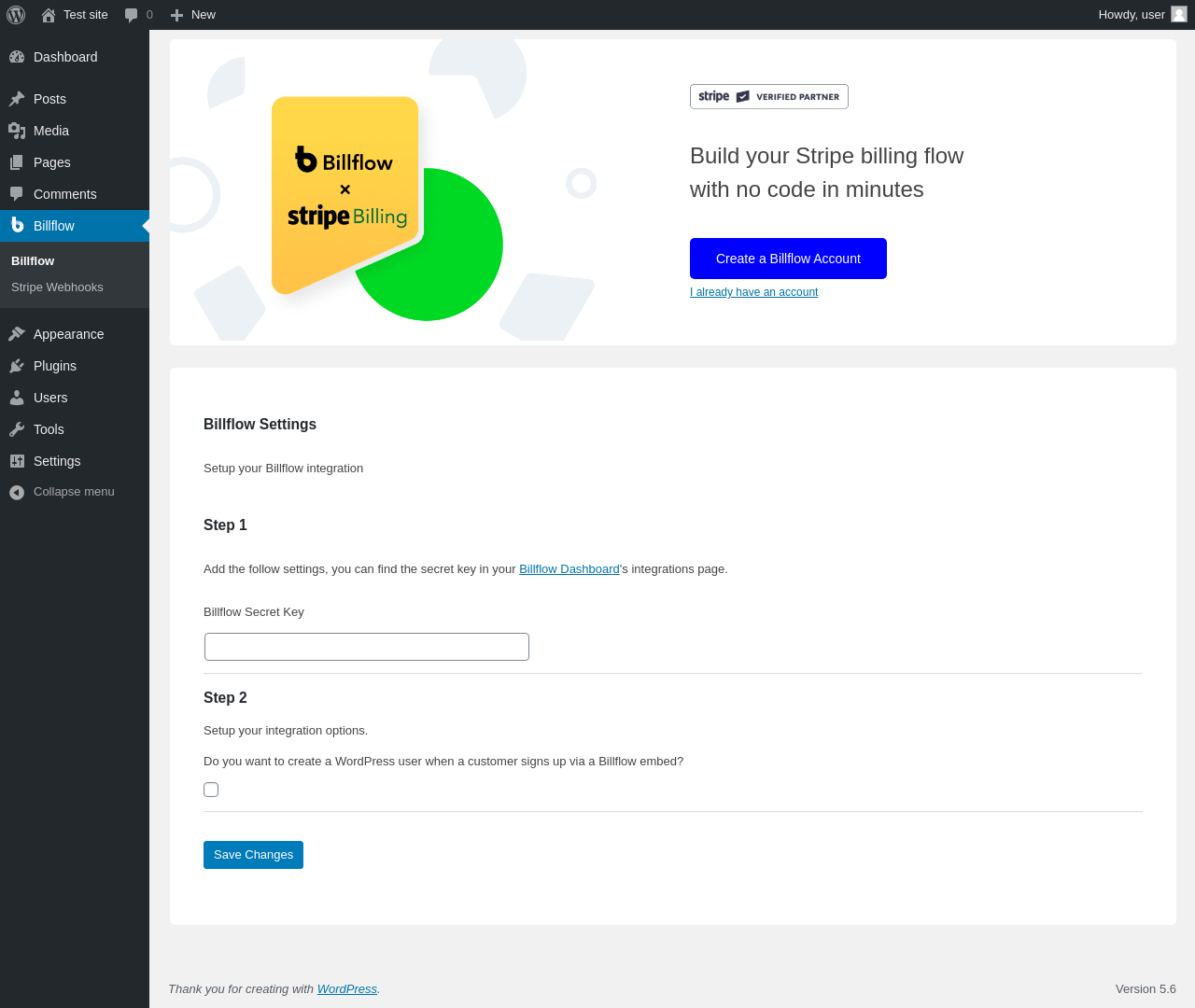Open the WordPress footer link

[347, 989]
